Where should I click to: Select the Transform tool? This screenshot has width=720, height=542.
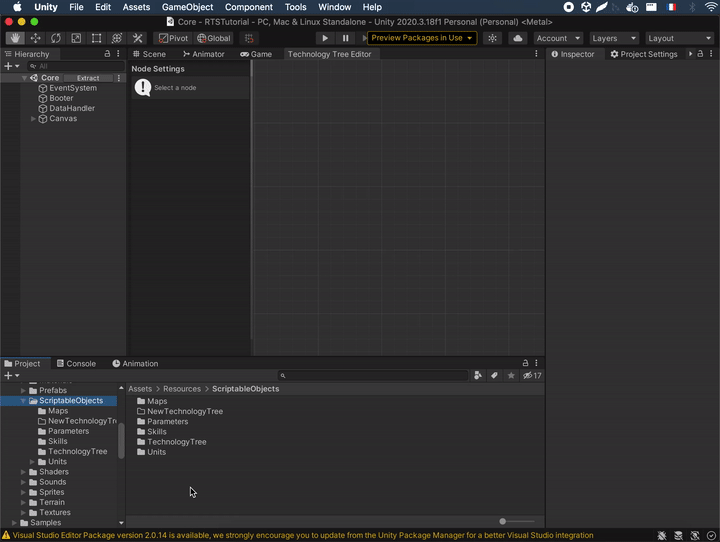point(117,38)
